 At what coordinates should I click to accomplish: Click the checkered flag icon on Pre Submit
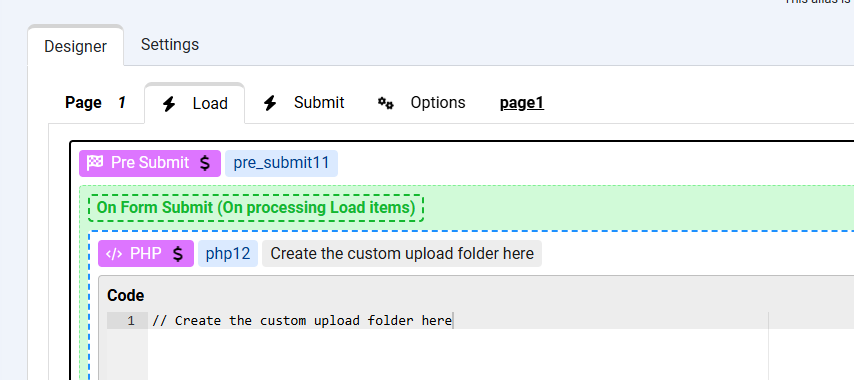[x=95, y=163]
